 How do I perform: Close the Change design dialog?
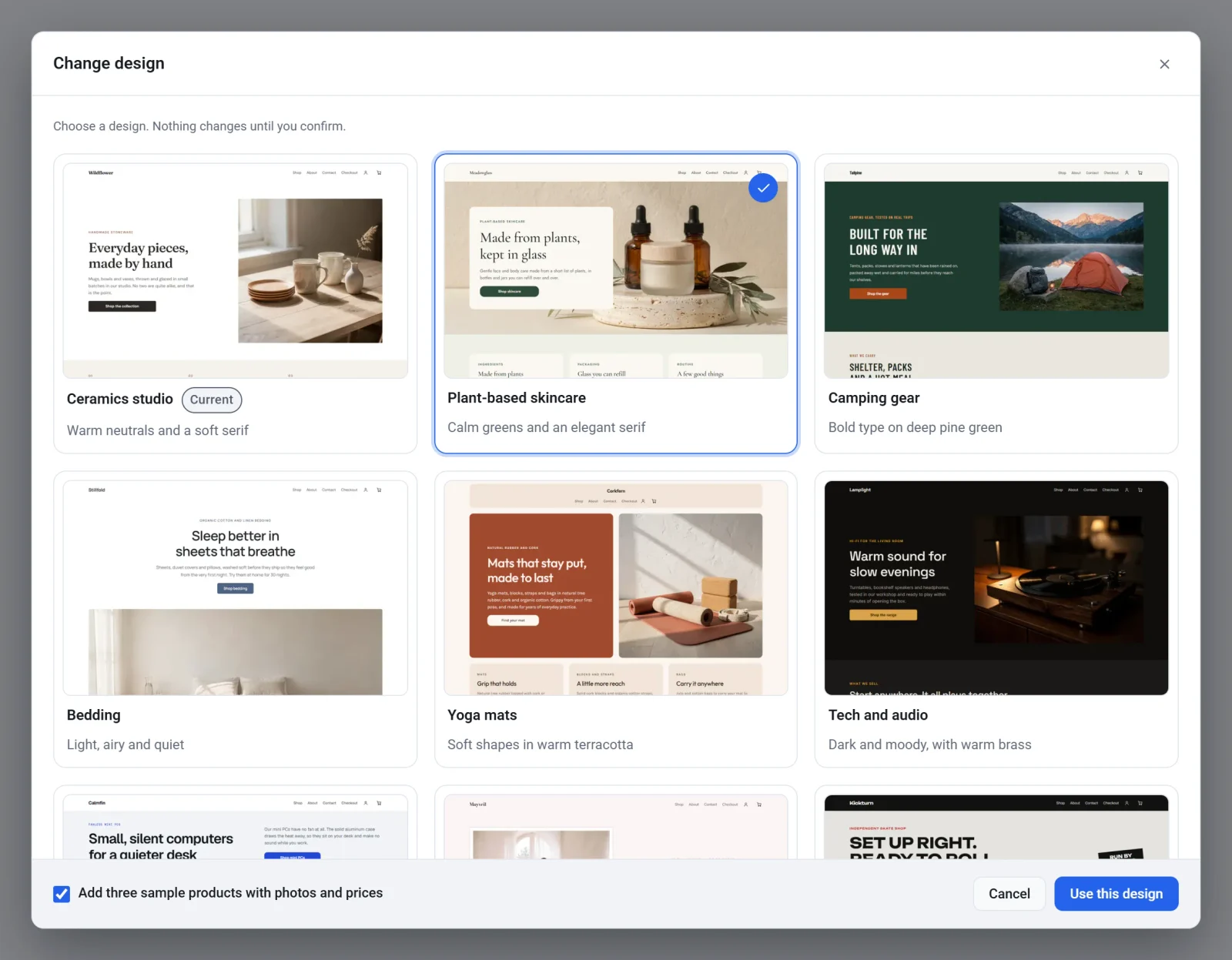(x=1164, y=64)
